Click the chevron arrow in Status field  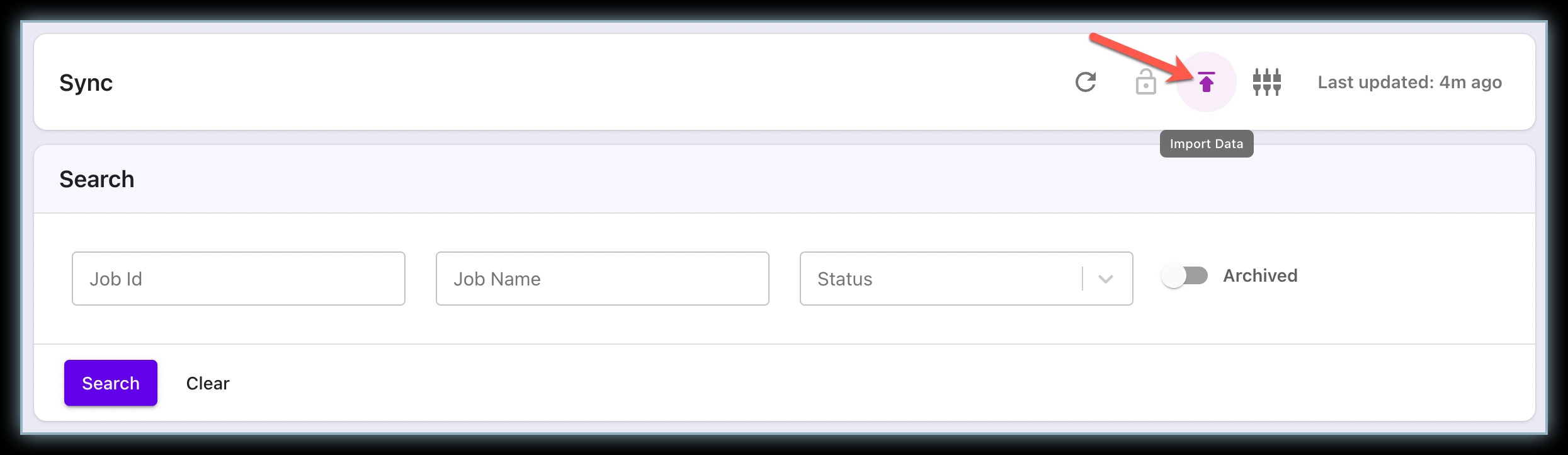(1106, 279)
